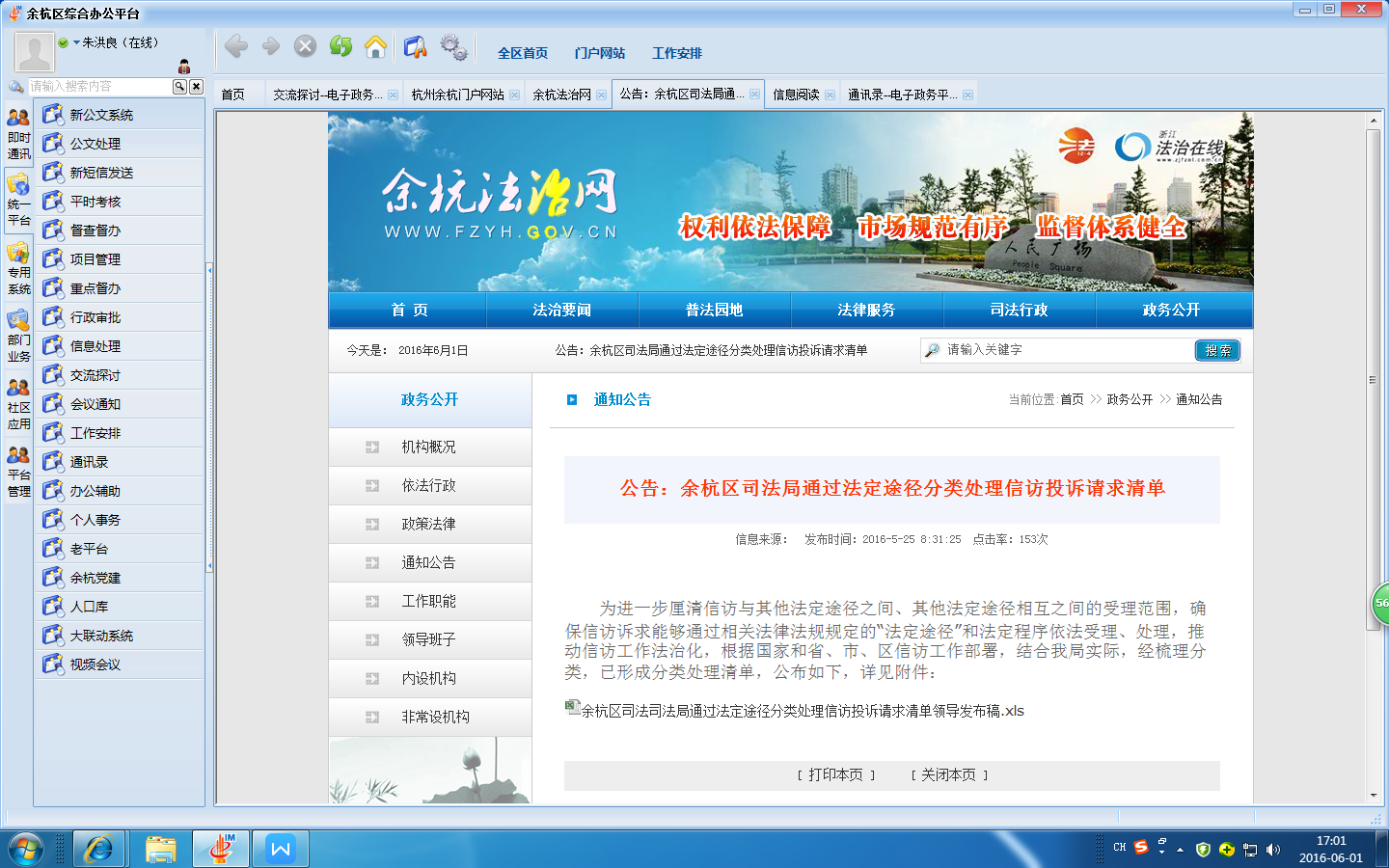Go back using the left arrow icon
This screenshot has height=868, width=1389.
(x=236, y=46)
